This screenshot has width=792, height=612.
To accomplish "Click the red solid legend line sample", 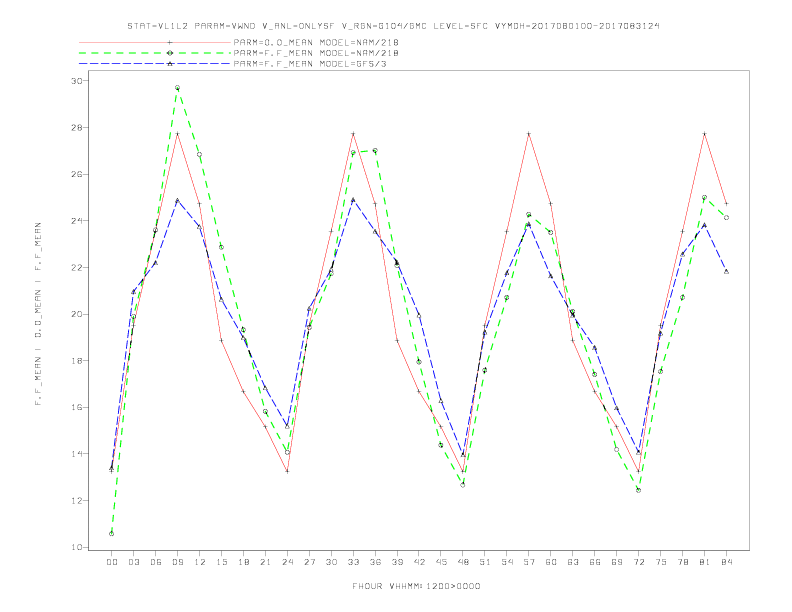I will pyautogui.click(x=155, y=42).
